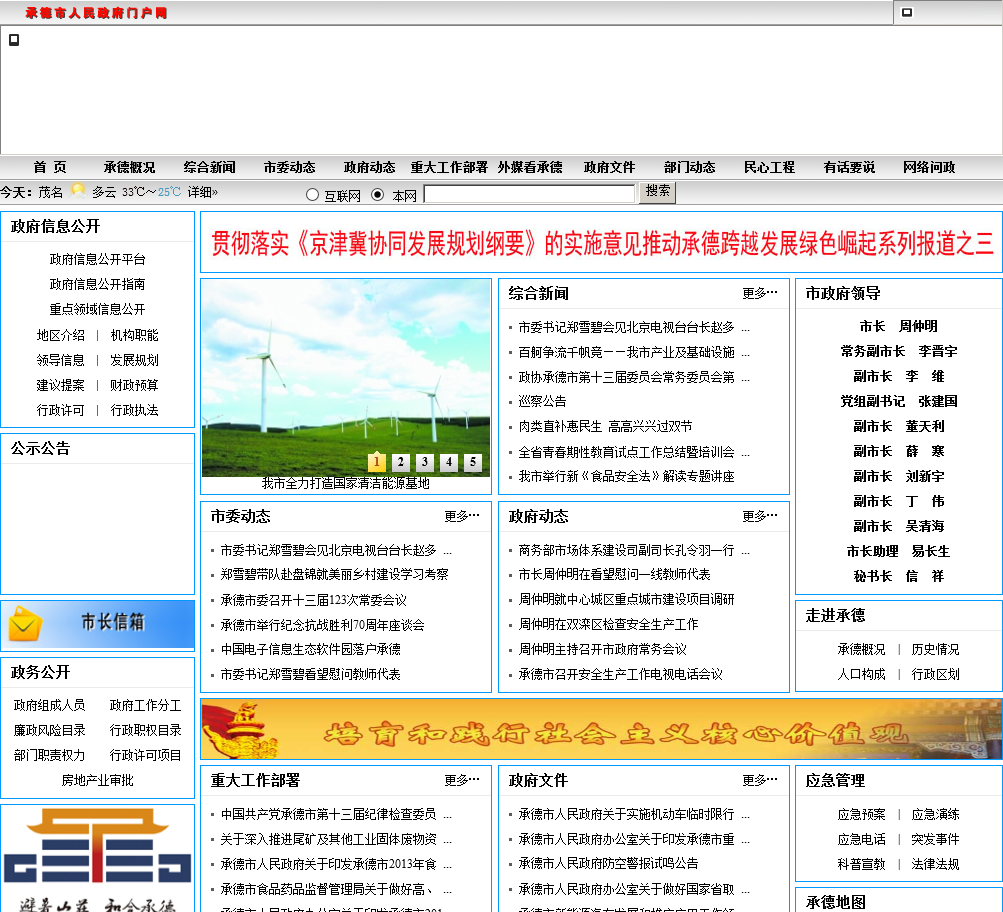Screen dimensions: 1003x912
Task: Open 承德市委召开十三届123次常委会议 article
Action: coord(313,600)
